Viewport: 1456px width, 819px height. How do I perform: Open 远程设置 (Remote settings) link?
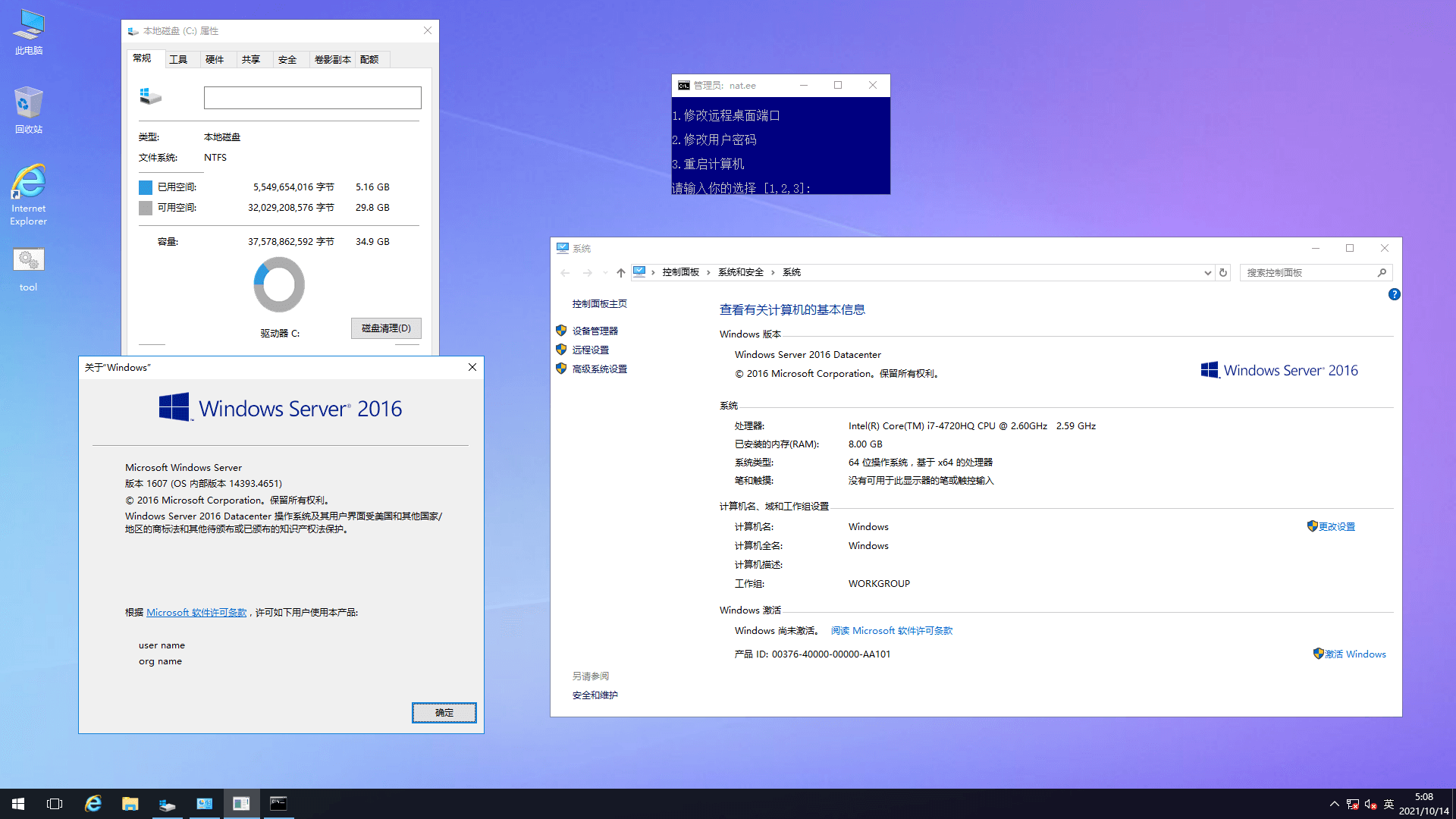(591, 350)
